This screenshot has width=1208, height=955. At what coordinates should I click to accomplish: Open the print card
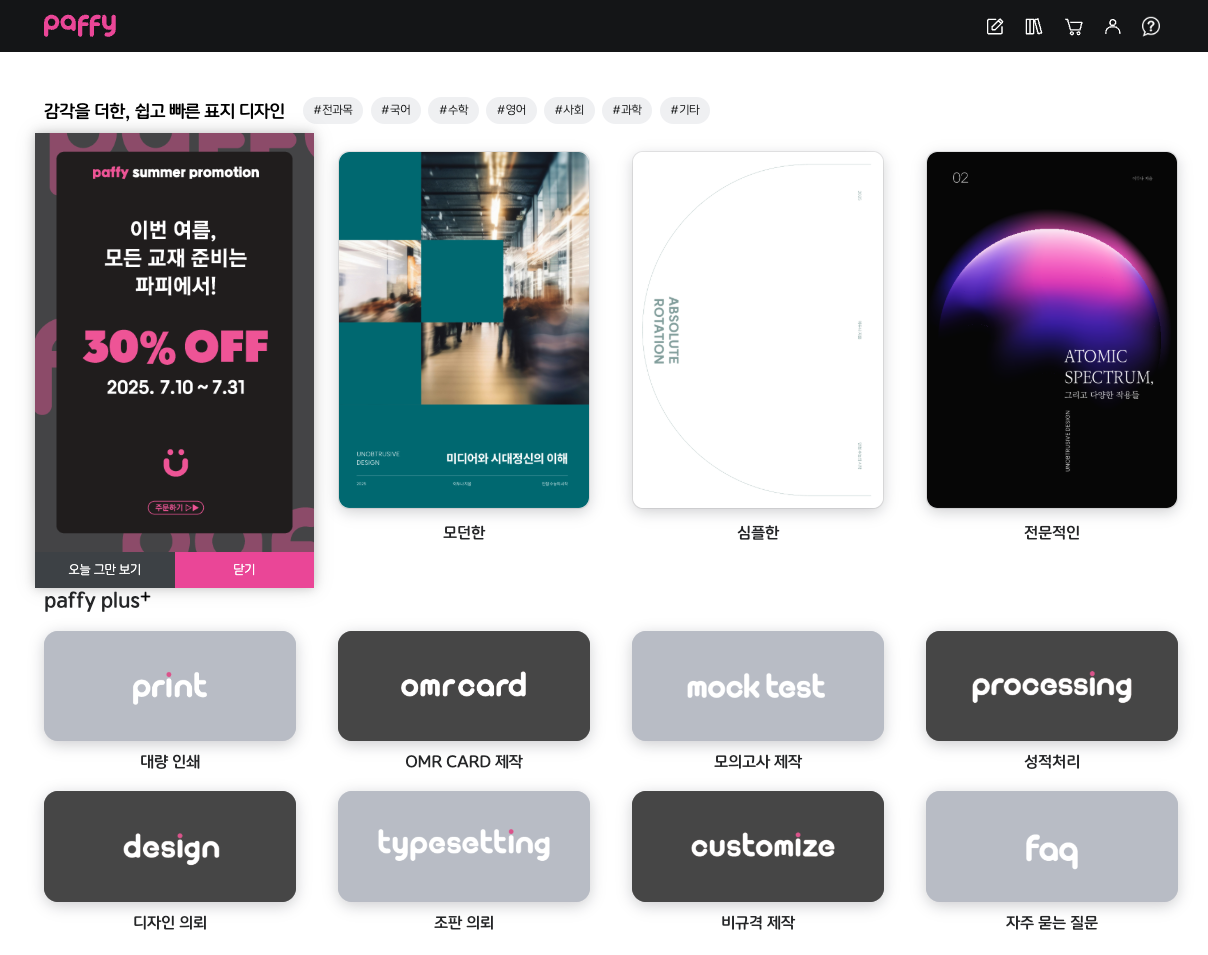[170, 686]
